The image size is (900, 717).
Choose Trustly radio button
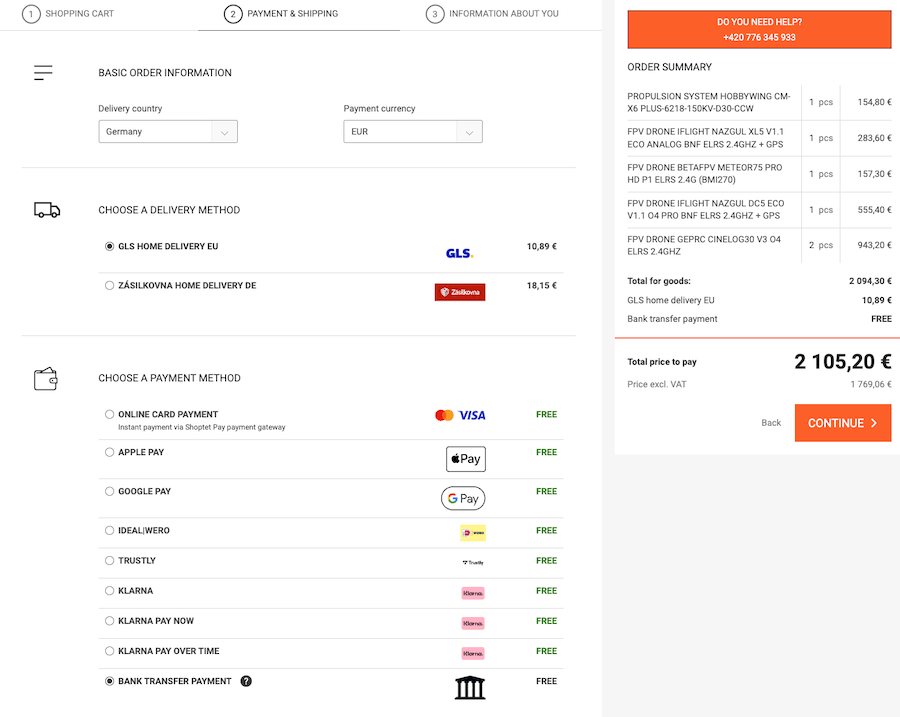110,560
